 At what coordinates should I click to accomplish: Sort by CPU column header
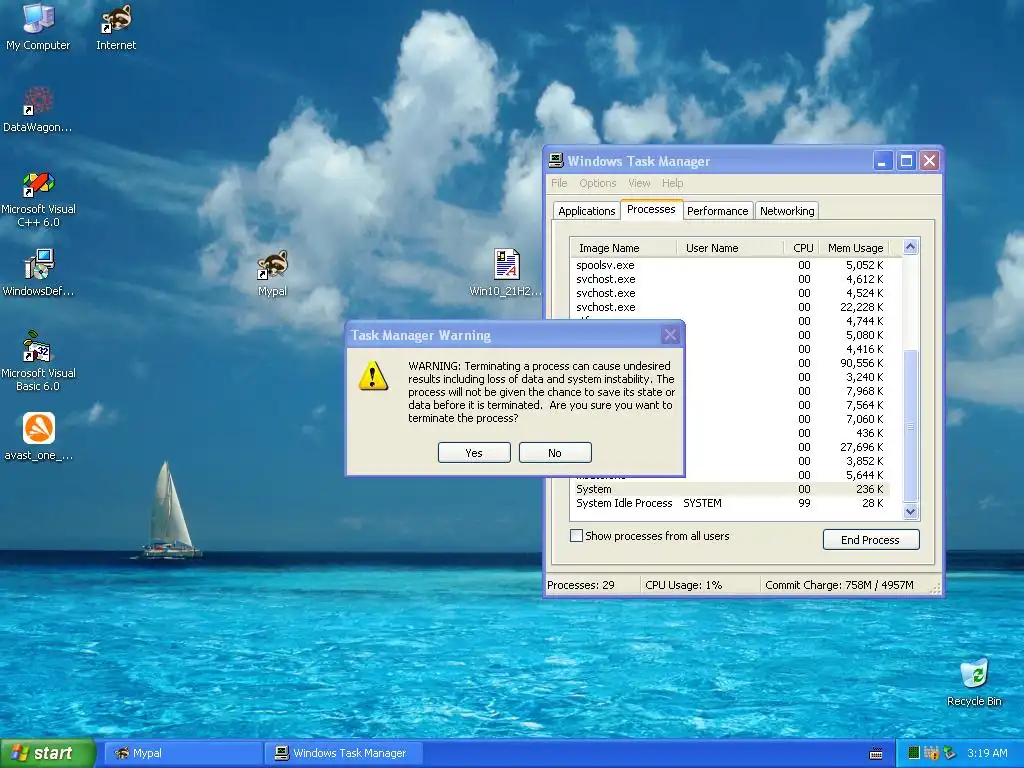801,248
